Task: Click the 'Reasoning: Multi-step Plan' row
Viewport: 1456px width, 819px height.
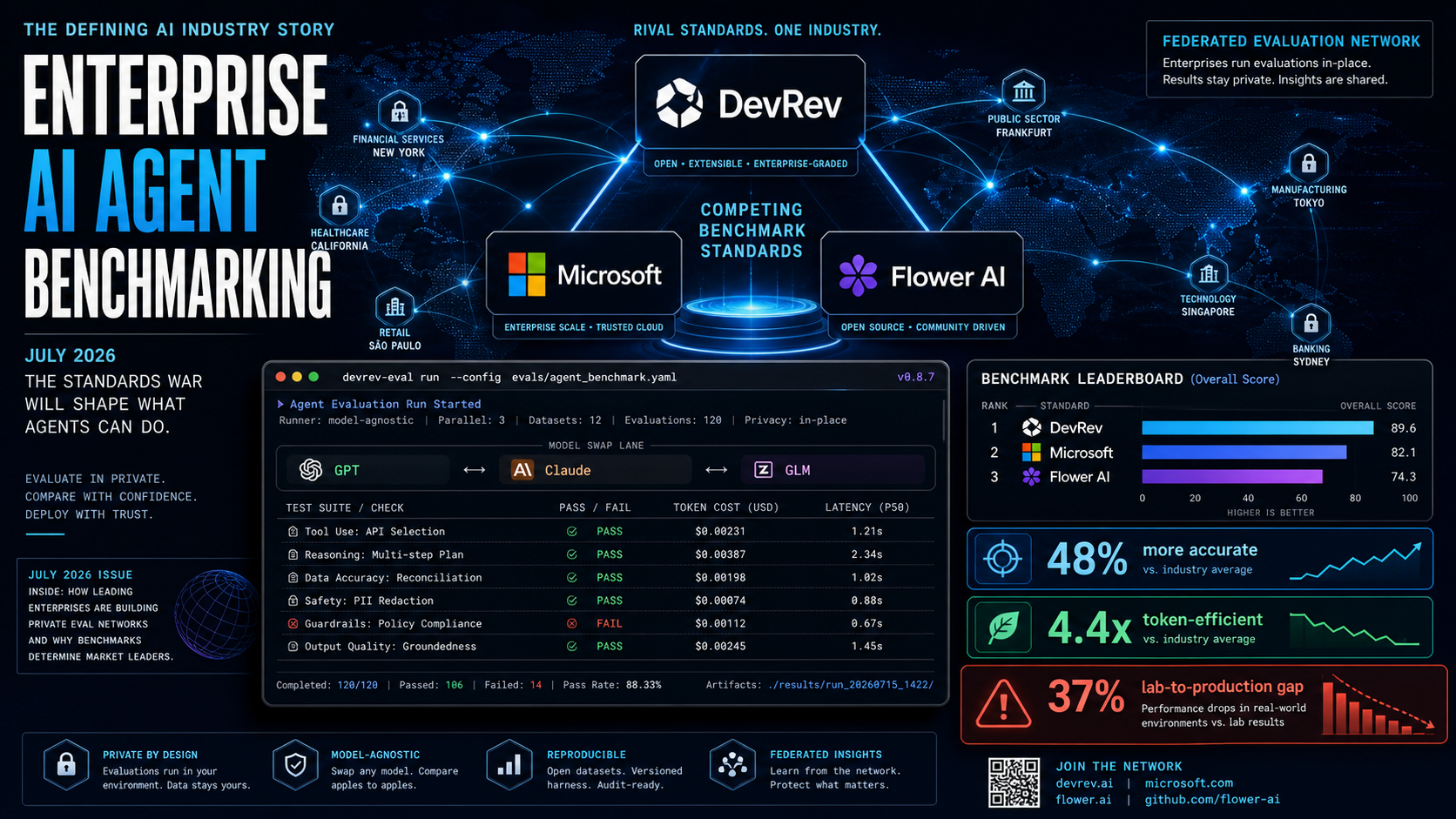Action: click(605, 554)
